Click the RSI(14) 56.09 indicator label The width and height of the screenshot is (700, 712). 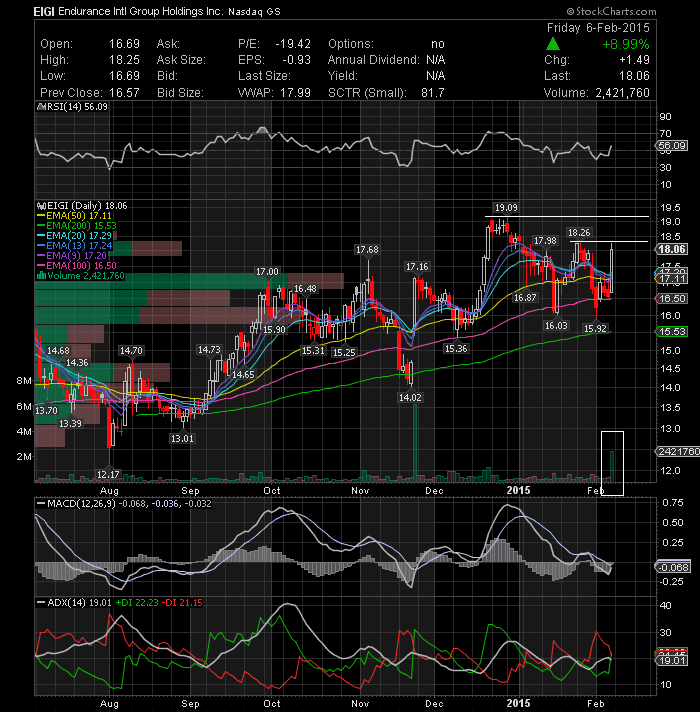click(x=73, y=107)
